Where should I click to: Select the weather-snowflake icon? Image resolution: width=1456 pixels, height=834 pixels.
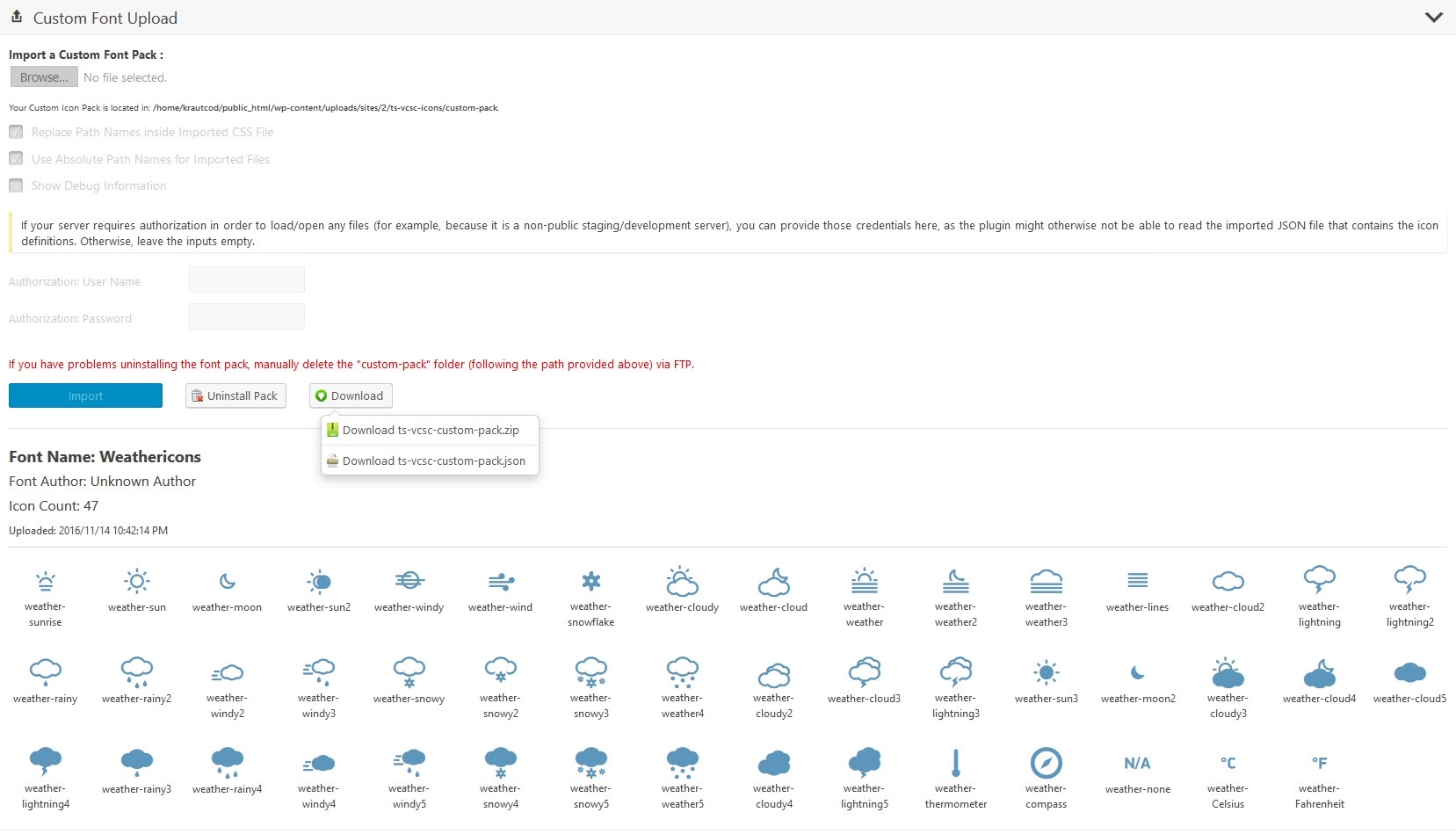coord(590,581)
